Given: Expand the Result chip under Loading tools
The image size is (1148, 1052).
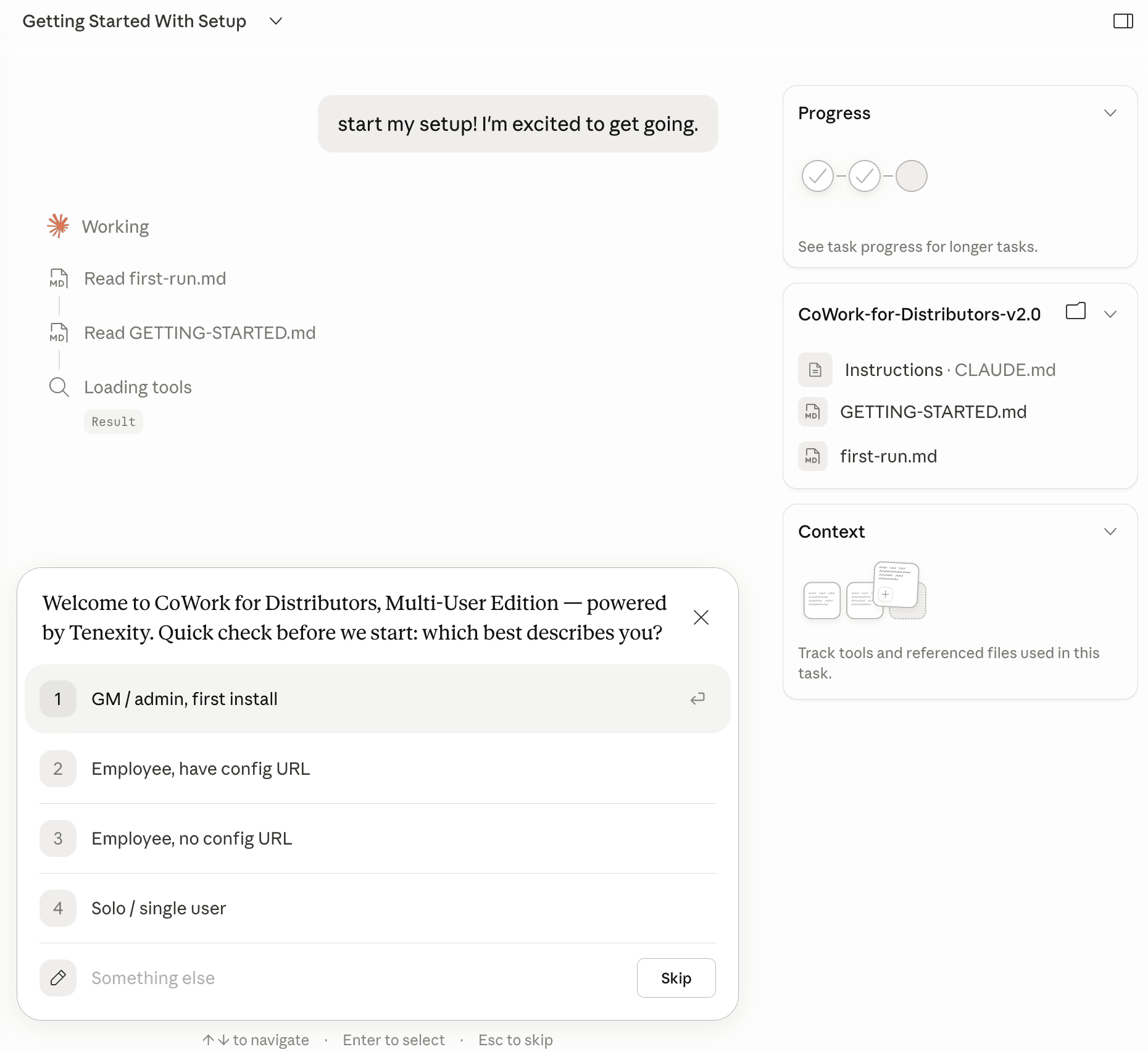Looking at the screenshot, I should click(x=114, y=422).
